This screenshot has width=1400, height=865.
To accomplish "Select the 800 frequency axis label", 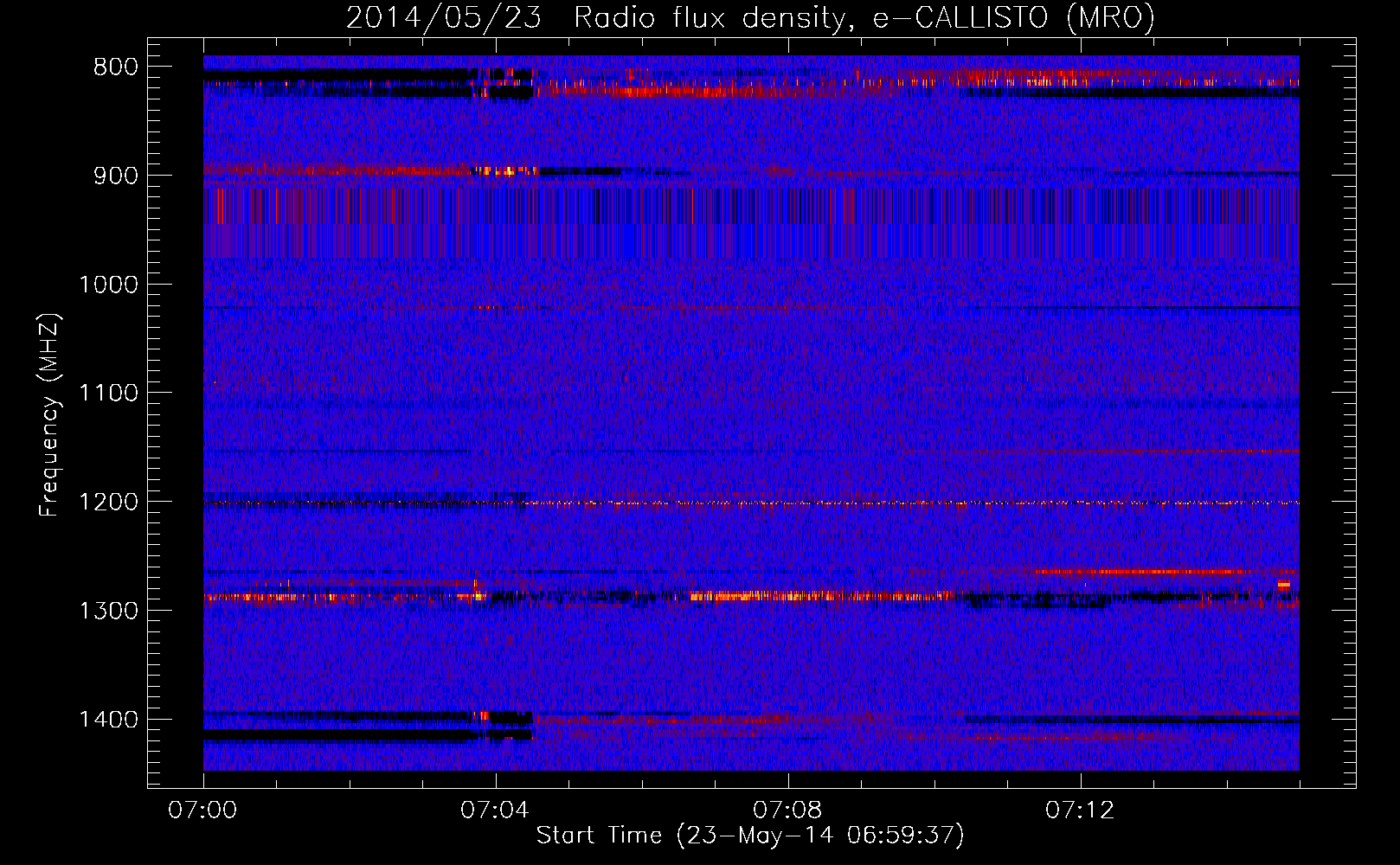I will [116, 67].
